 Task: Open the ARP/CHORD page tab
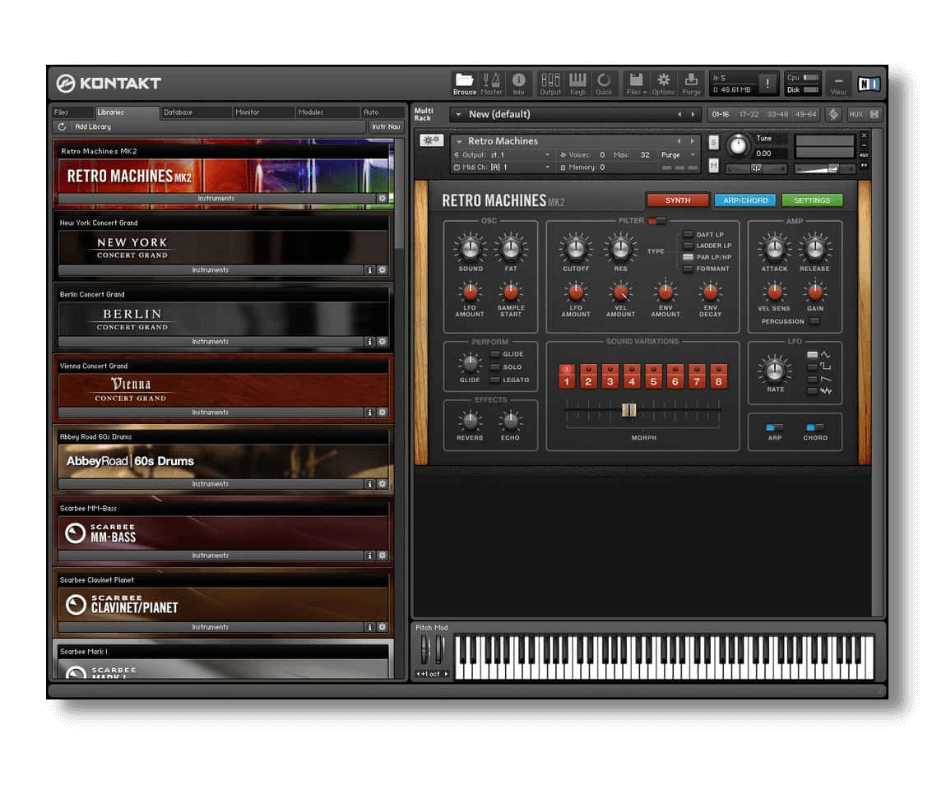(x=744, y=200)
